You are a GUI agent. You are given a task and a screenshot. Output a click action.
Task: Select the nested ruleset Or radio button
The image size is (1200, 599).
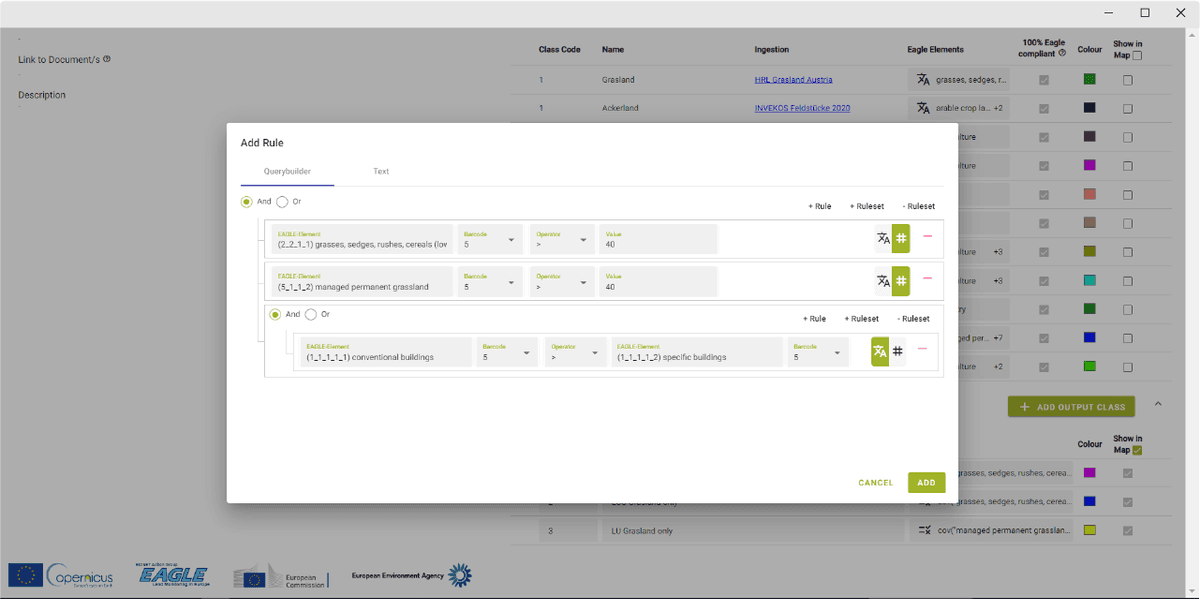pos(311,315)
